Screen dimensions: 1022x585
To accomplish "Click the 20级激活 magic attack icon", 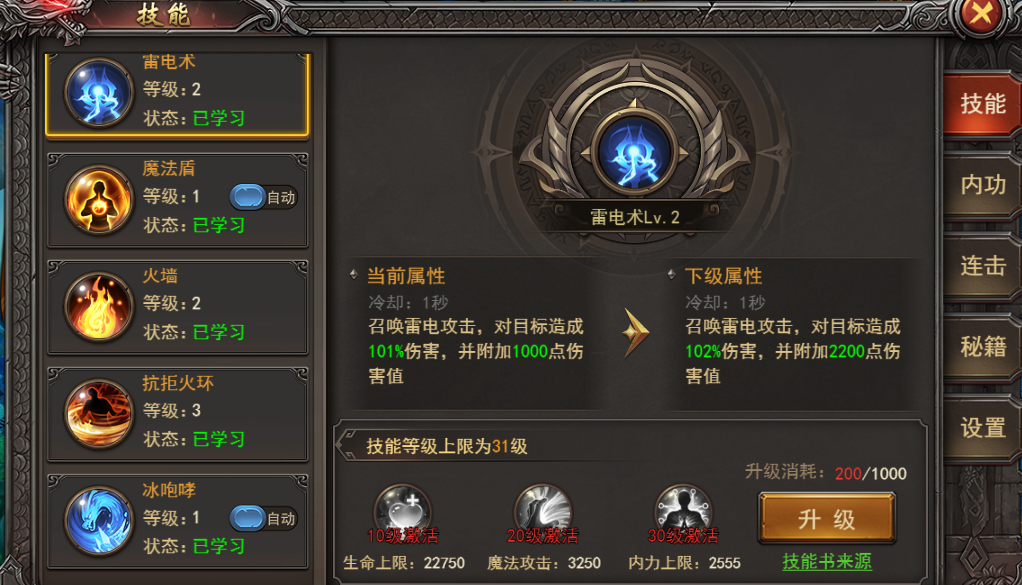I will point(543,511).
